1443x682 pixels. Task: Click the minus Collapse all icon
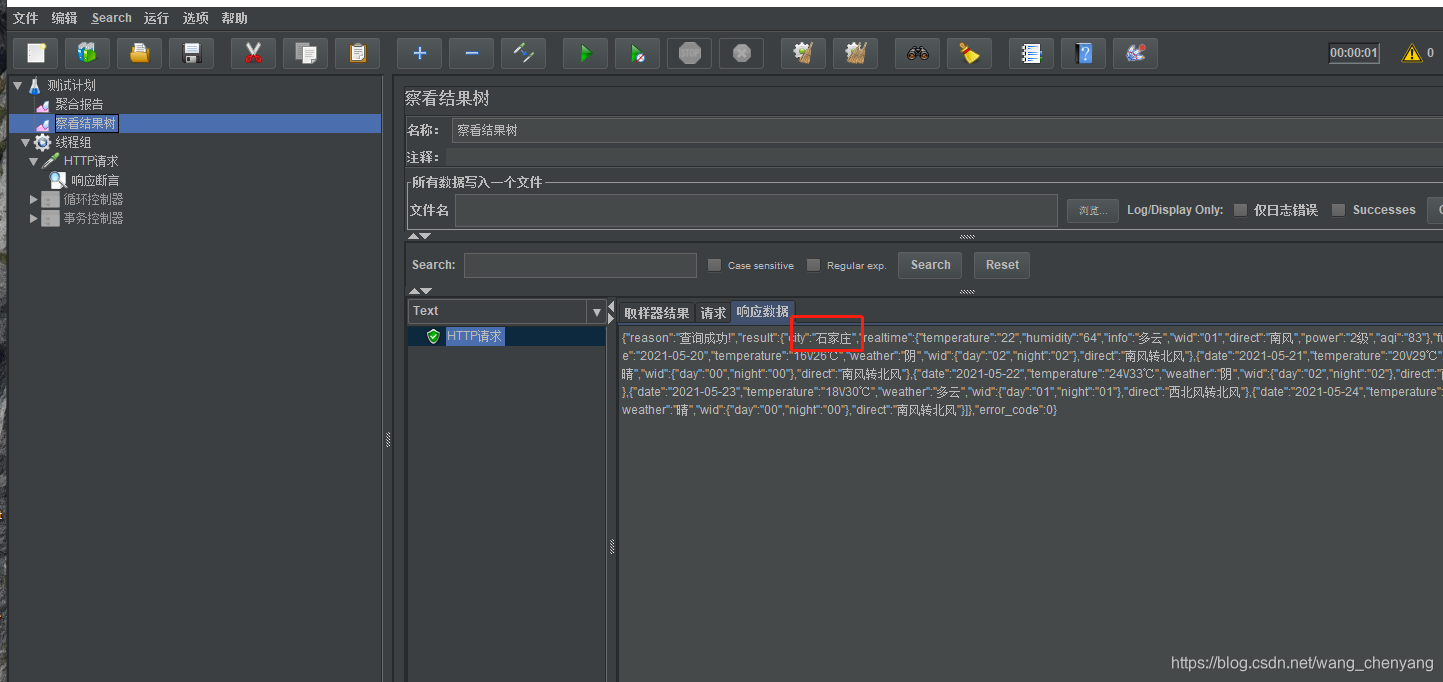[x=472, y=53]
